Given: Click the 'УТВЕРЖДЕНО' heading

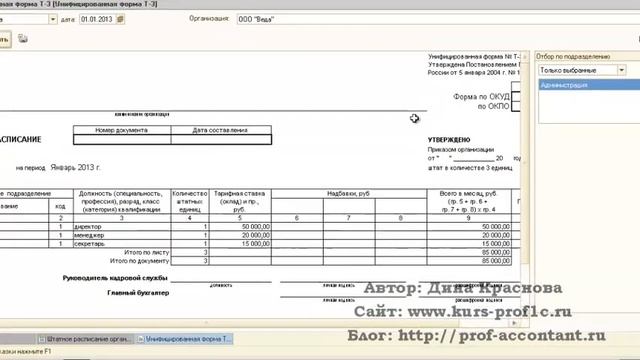Looking at the screenshot, I should (449, 140).
